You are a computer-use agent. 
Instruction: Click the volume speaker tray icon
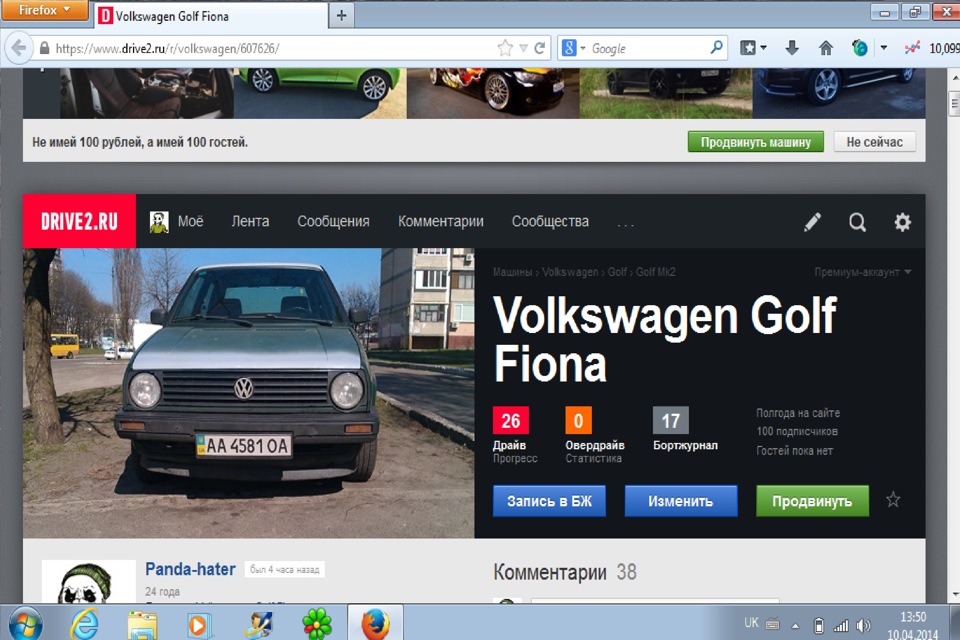[863, 625]
